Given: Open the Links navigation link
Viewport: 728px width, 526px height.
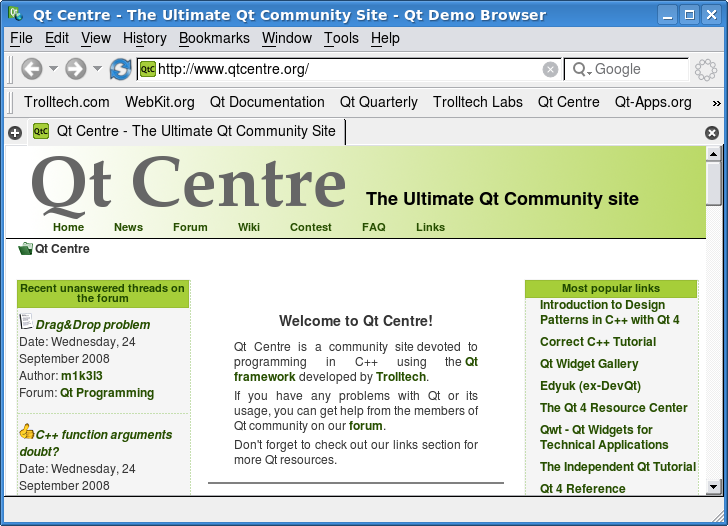Looking at the screenshot, I should pyautogui.click(x=430, y=227).
